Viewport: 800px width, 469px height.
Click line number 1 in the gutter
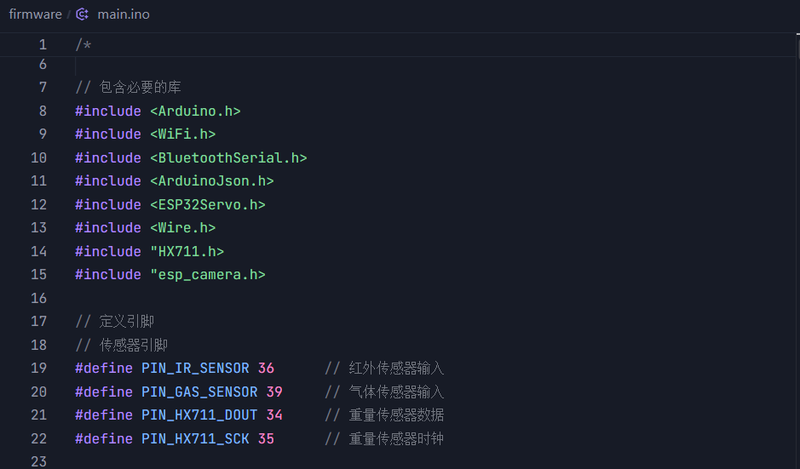coord(43,45)
